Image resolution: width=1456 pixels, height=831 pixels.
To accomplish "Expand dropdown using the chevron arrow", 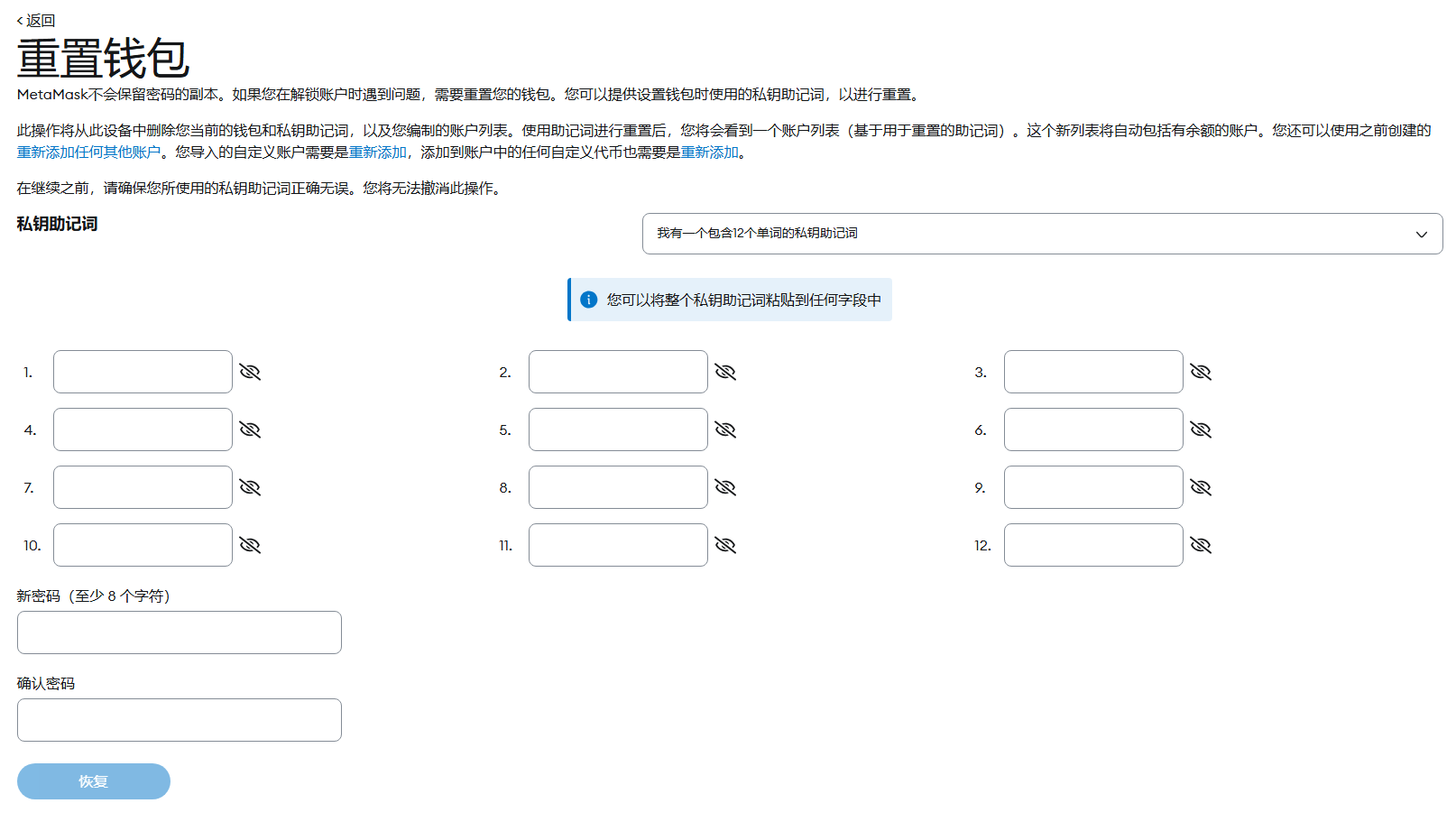I will [1422, 235].
